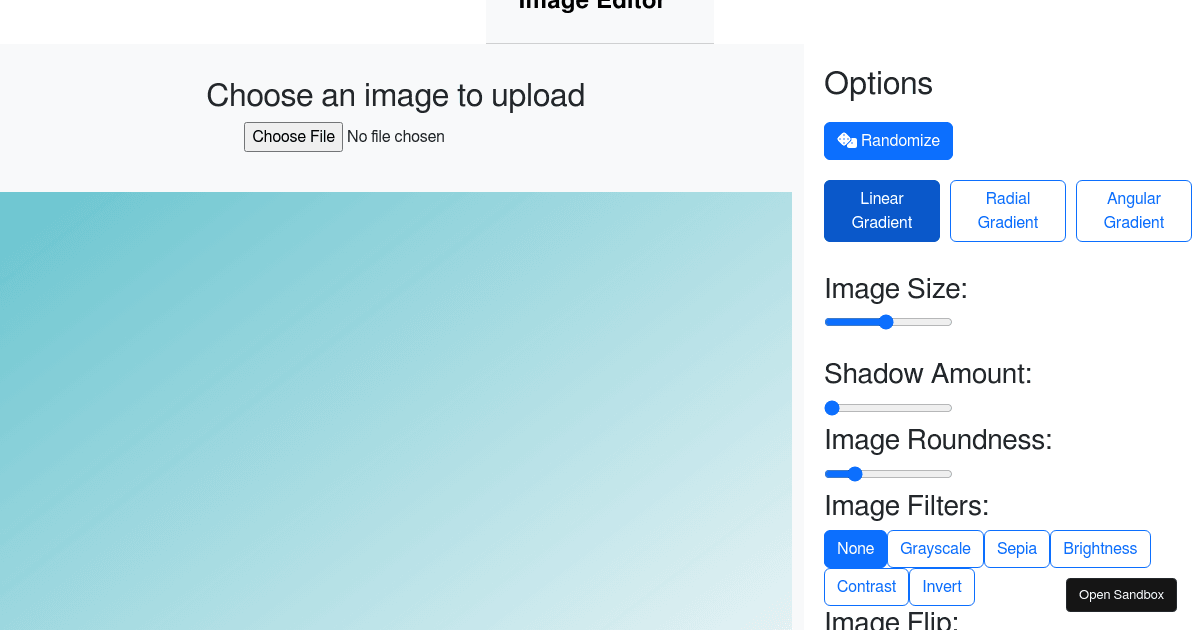Click the Randomize dice icon

pos(846,140)
